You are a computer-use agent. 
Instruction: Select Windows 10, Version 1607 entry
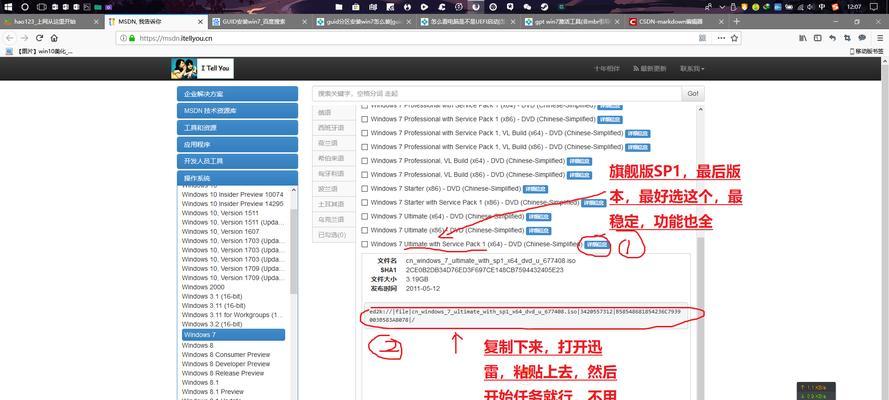pyautogui.click(x=220, y=231)
